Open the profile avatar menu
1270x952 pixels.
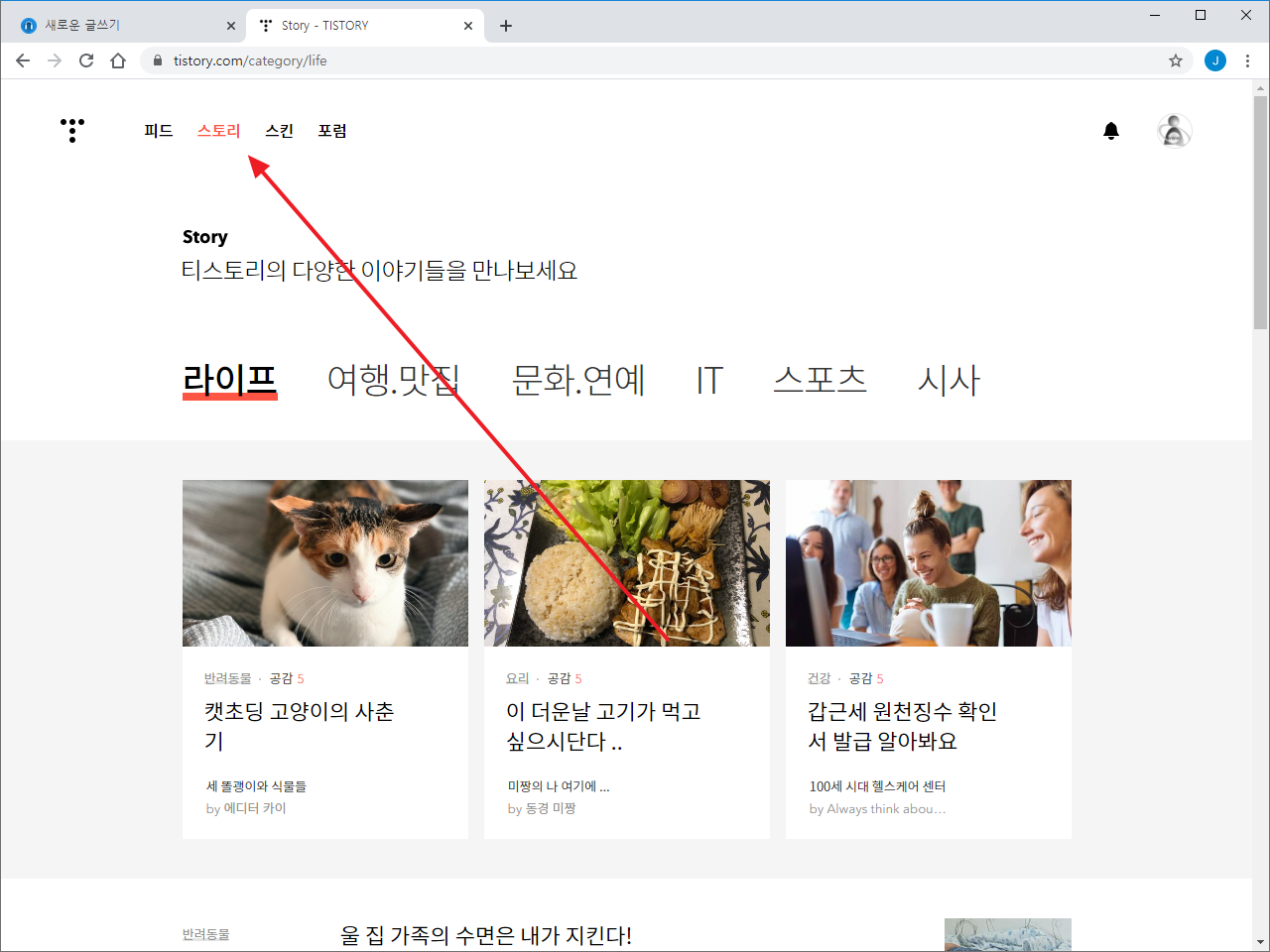[x=1175, y=131]
